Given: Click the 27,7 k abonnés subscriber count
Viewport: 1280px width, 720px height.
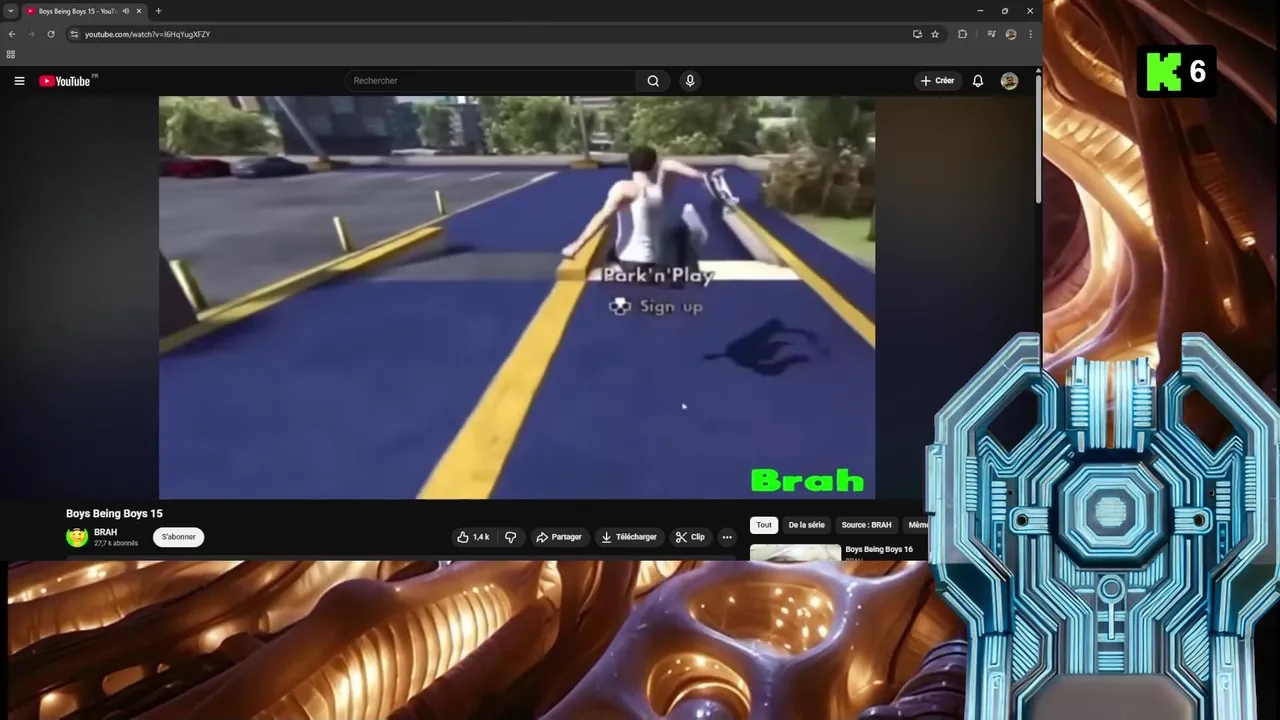Looking at the screenshot, I should (116, 543).
